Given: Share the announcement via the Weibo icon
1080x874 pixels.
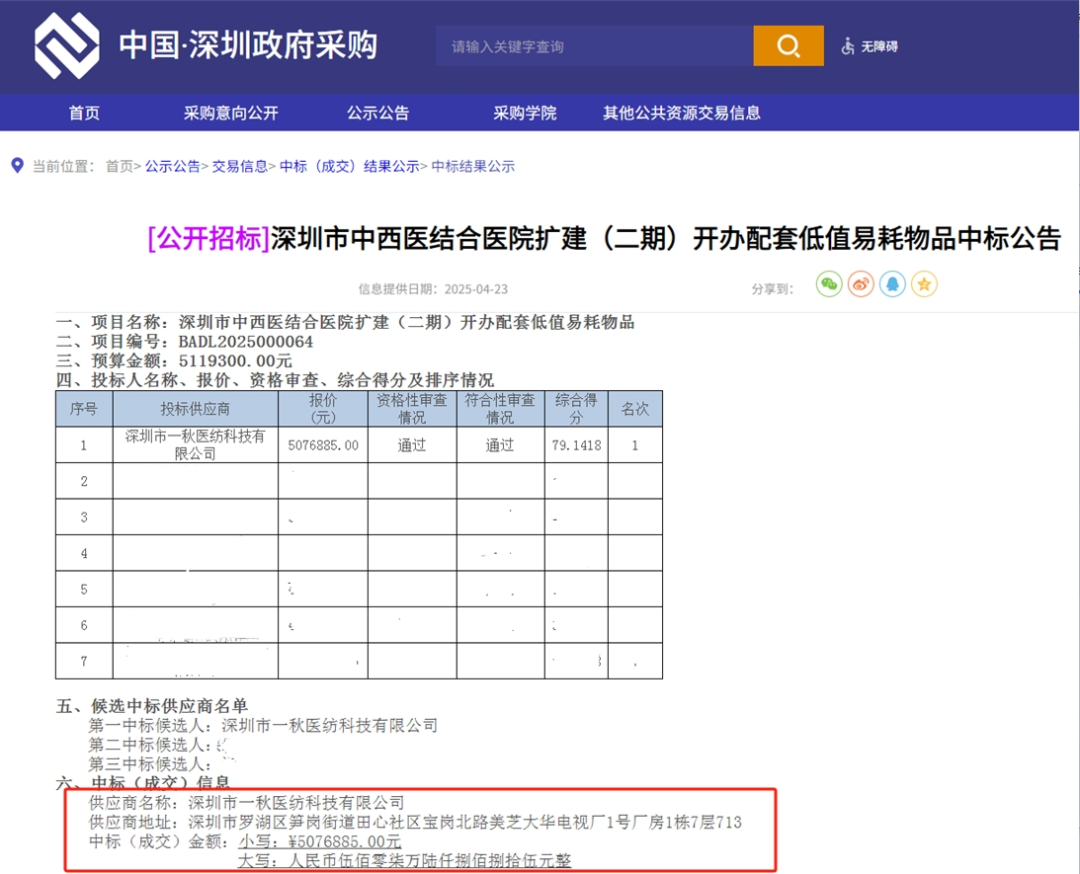Looking at the screenshot, I should click(x=861, y=285).
